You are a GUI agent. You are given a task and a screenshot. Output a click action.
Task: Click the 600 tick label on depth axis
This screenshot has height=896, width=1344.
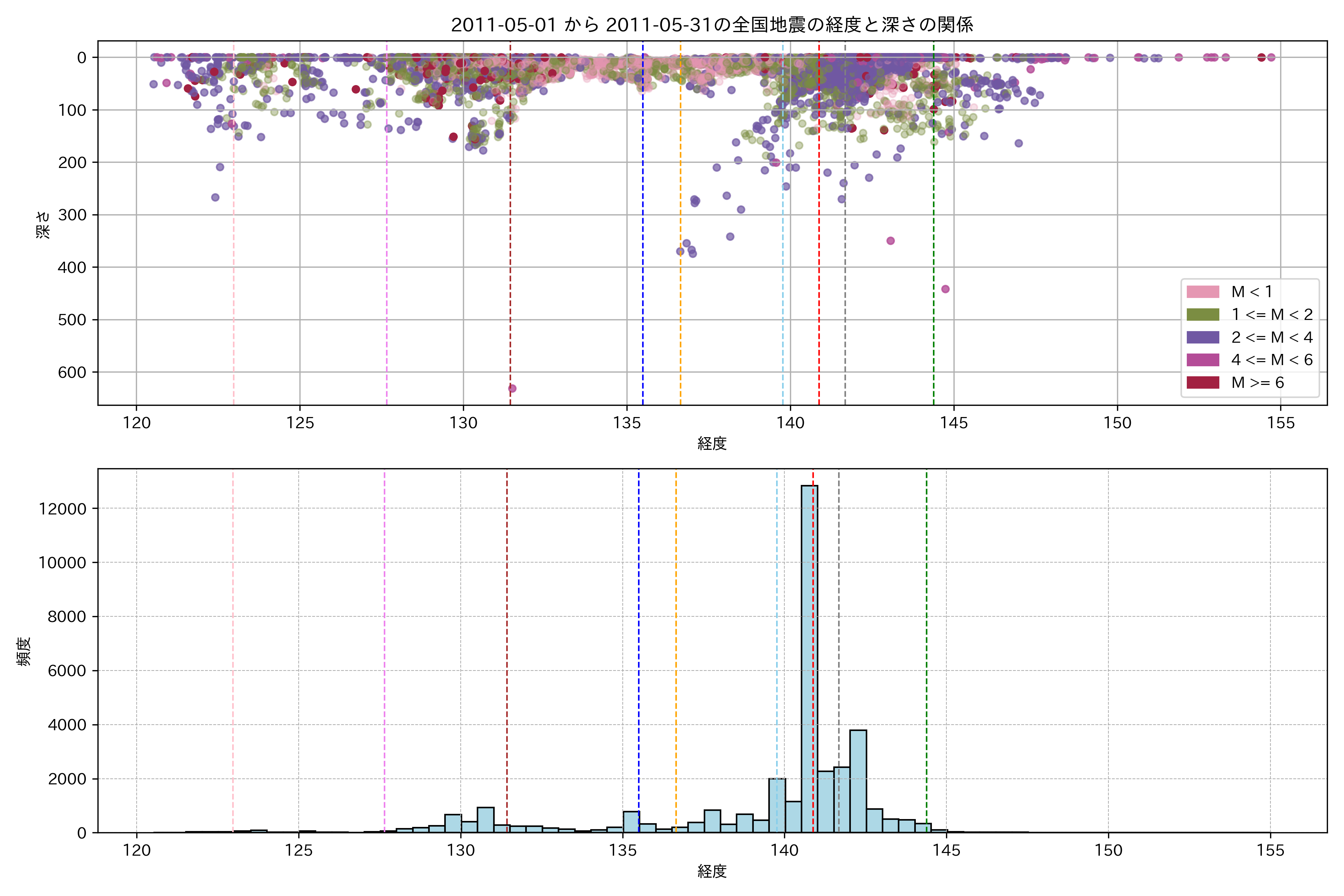(72, 372)
